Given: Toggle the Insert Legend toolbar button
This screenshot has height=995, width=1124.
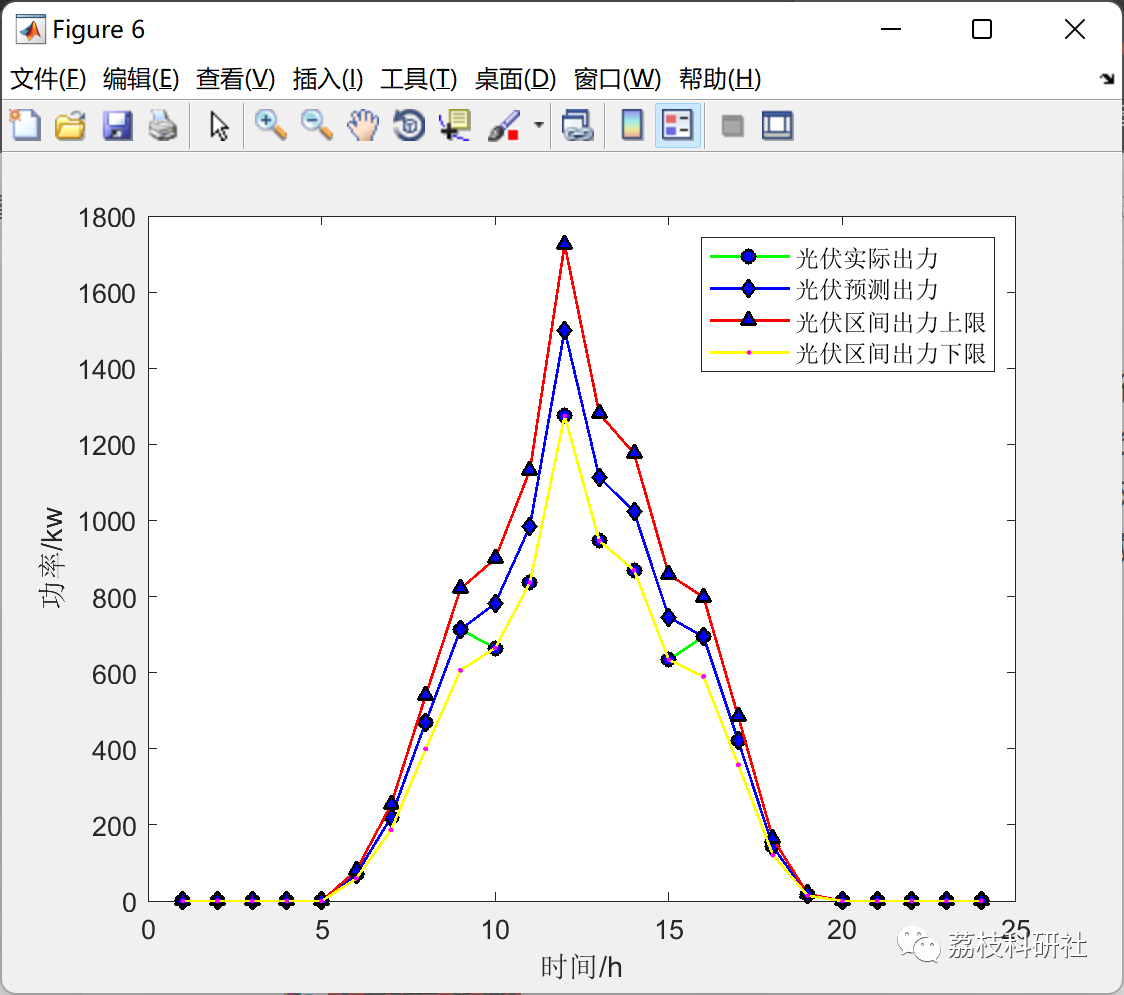Looking at the screenshot, I should tap(677, 125).
